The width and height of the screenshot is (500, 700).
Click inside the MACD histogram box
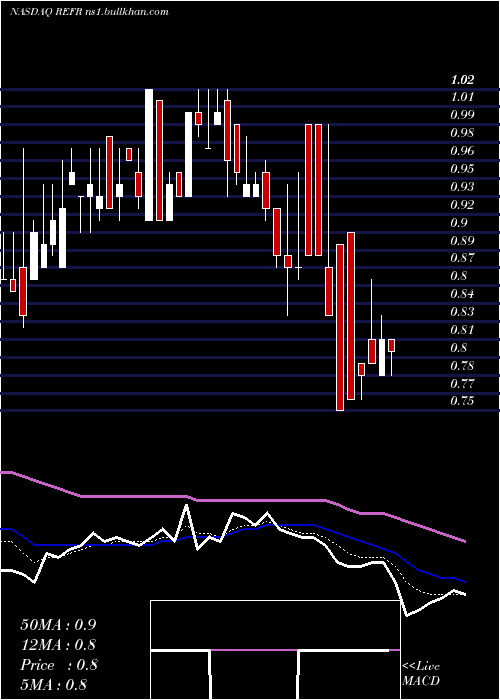pyautogui.click(x=275, y=650)
